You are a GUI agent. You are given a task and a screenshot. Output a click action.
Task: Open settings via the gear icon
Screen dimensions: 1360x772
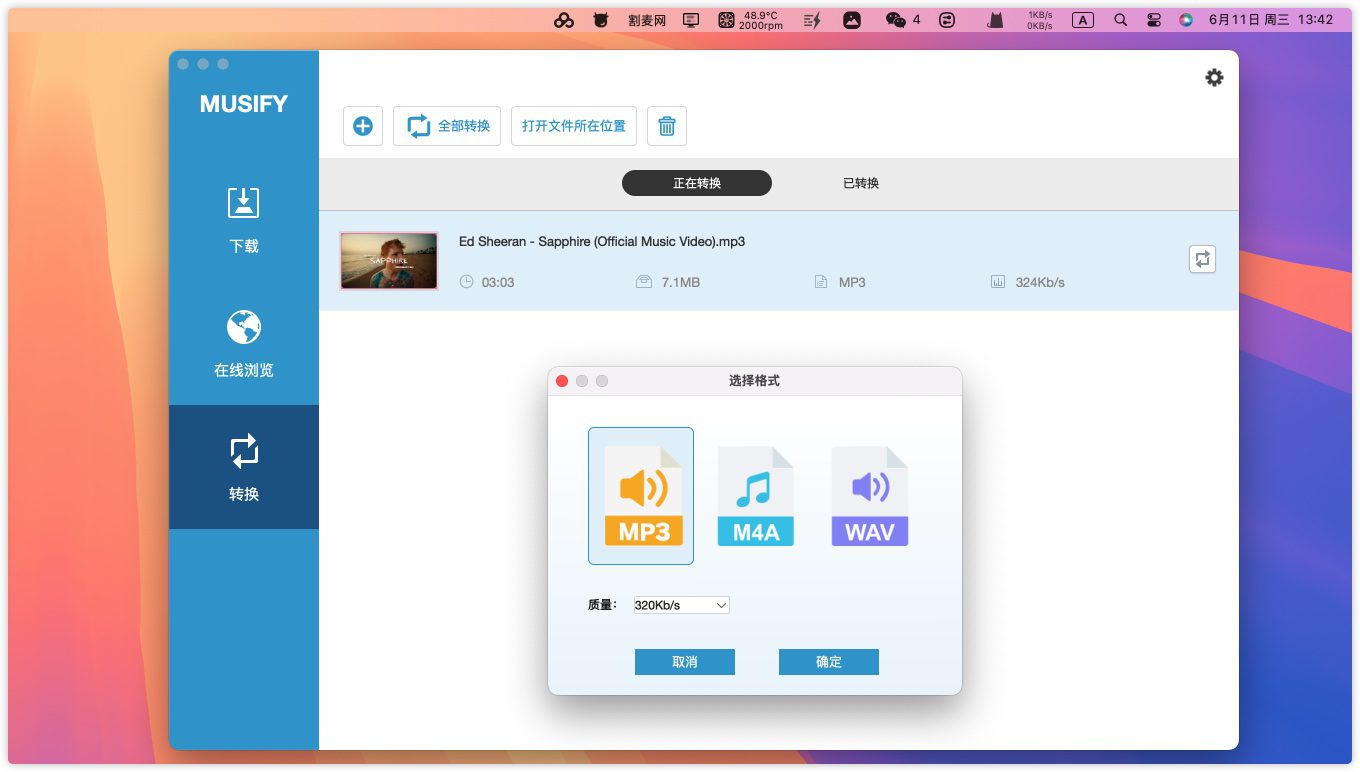coord(1214,78)
